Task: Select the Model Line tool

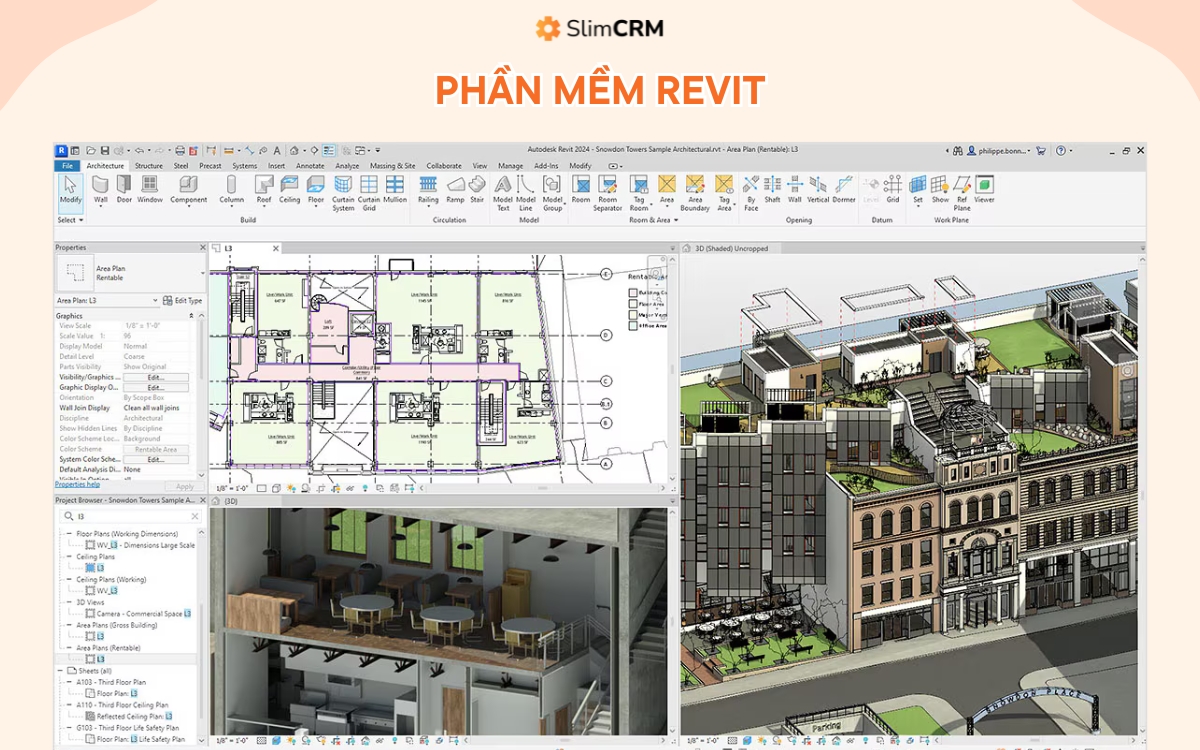Action: [526, 193]
